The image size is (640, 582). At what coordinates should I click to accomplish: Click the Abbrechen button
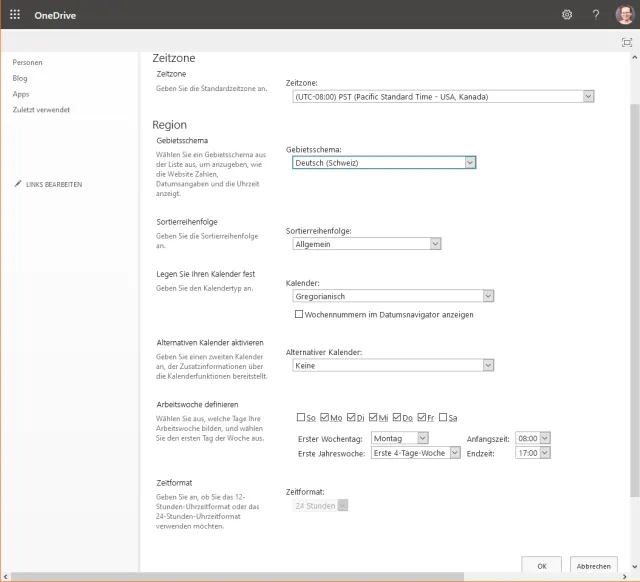[594, 565]
